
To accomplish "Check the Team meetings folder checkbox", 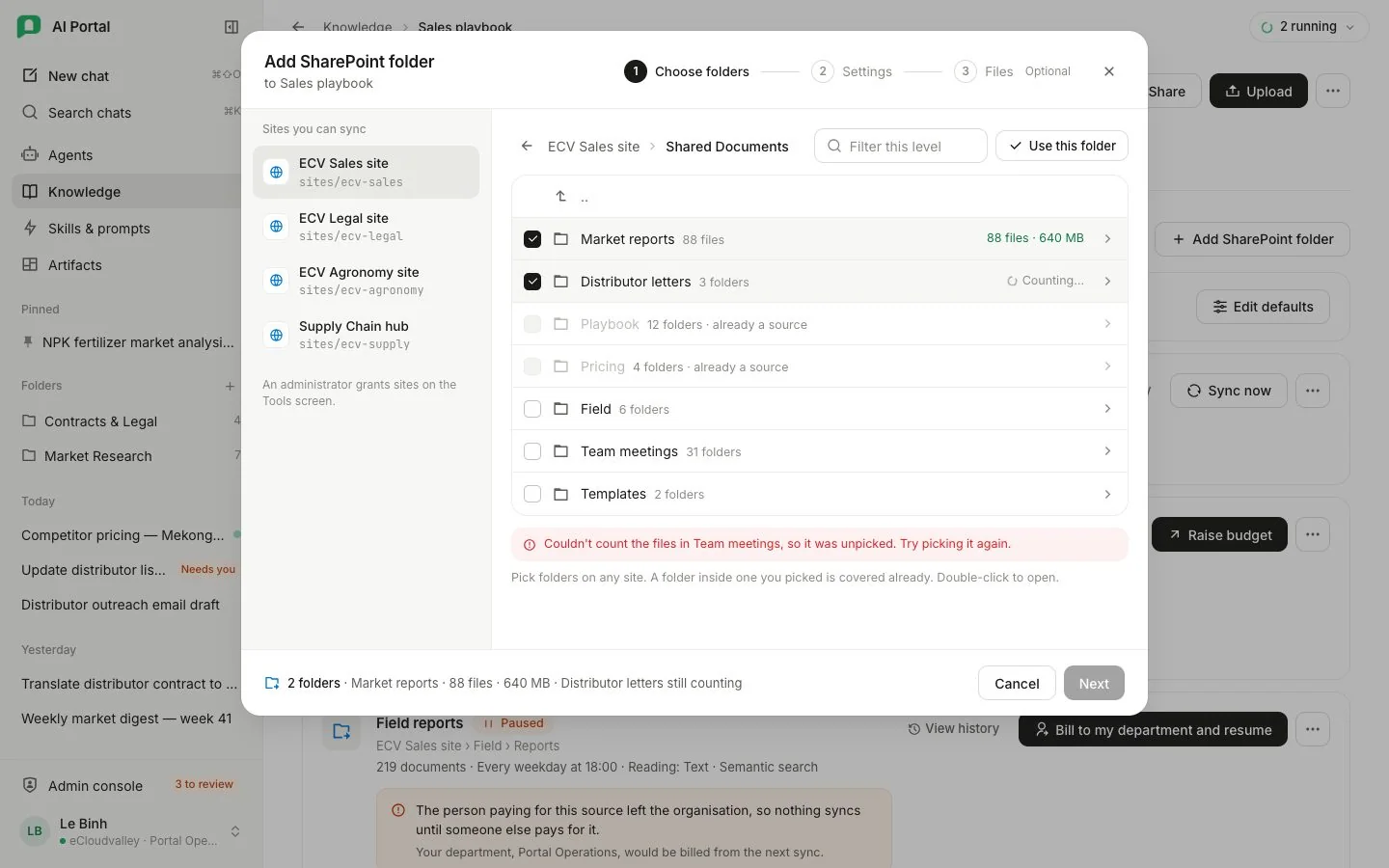I will tap(532, 451).
